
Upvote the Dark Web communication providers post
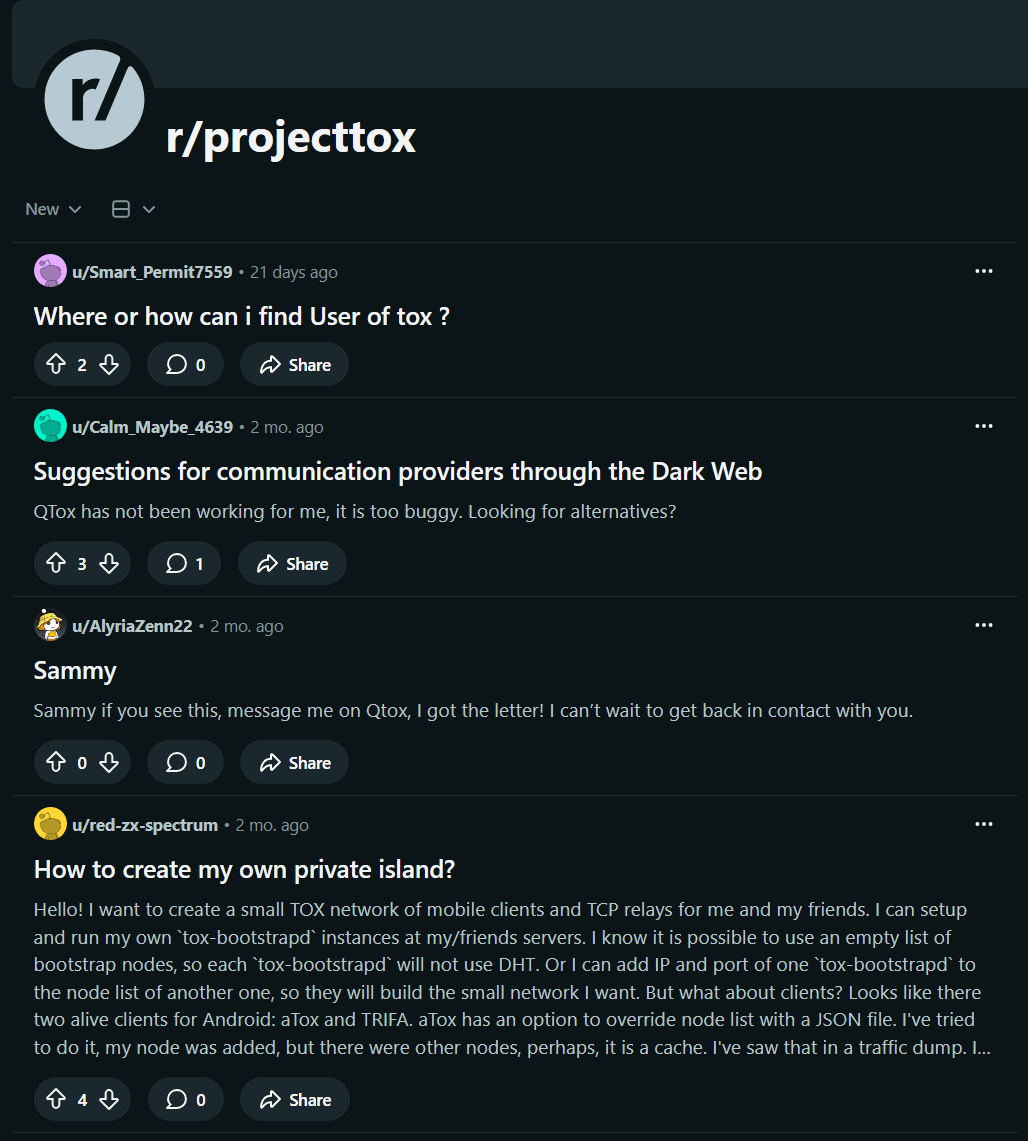coord(56,564)
